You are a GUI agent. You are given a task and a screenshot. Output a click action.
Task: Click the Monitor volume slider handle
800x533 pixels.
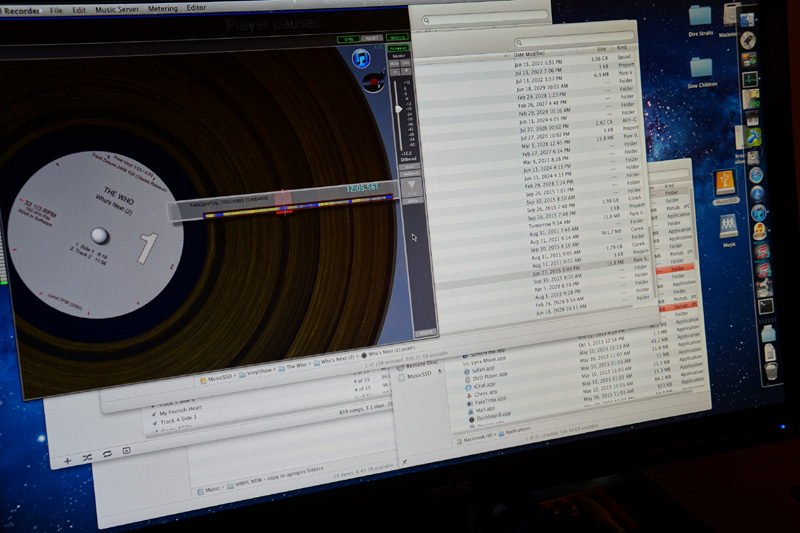point(398,109)
